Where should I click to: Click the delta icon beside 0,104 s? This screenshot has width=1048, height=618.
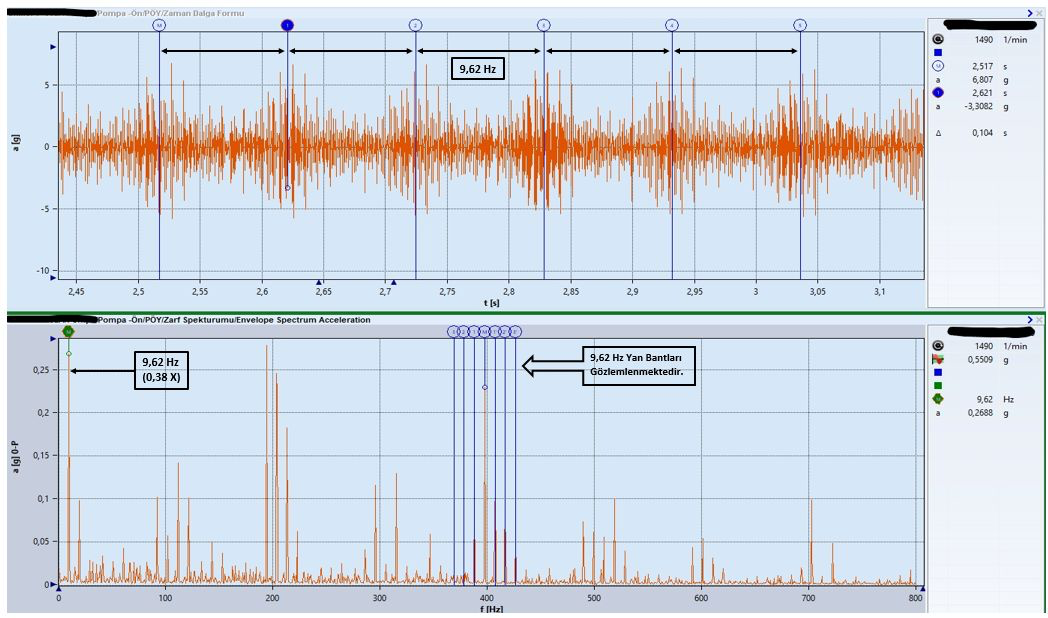[x=938, y=133]
